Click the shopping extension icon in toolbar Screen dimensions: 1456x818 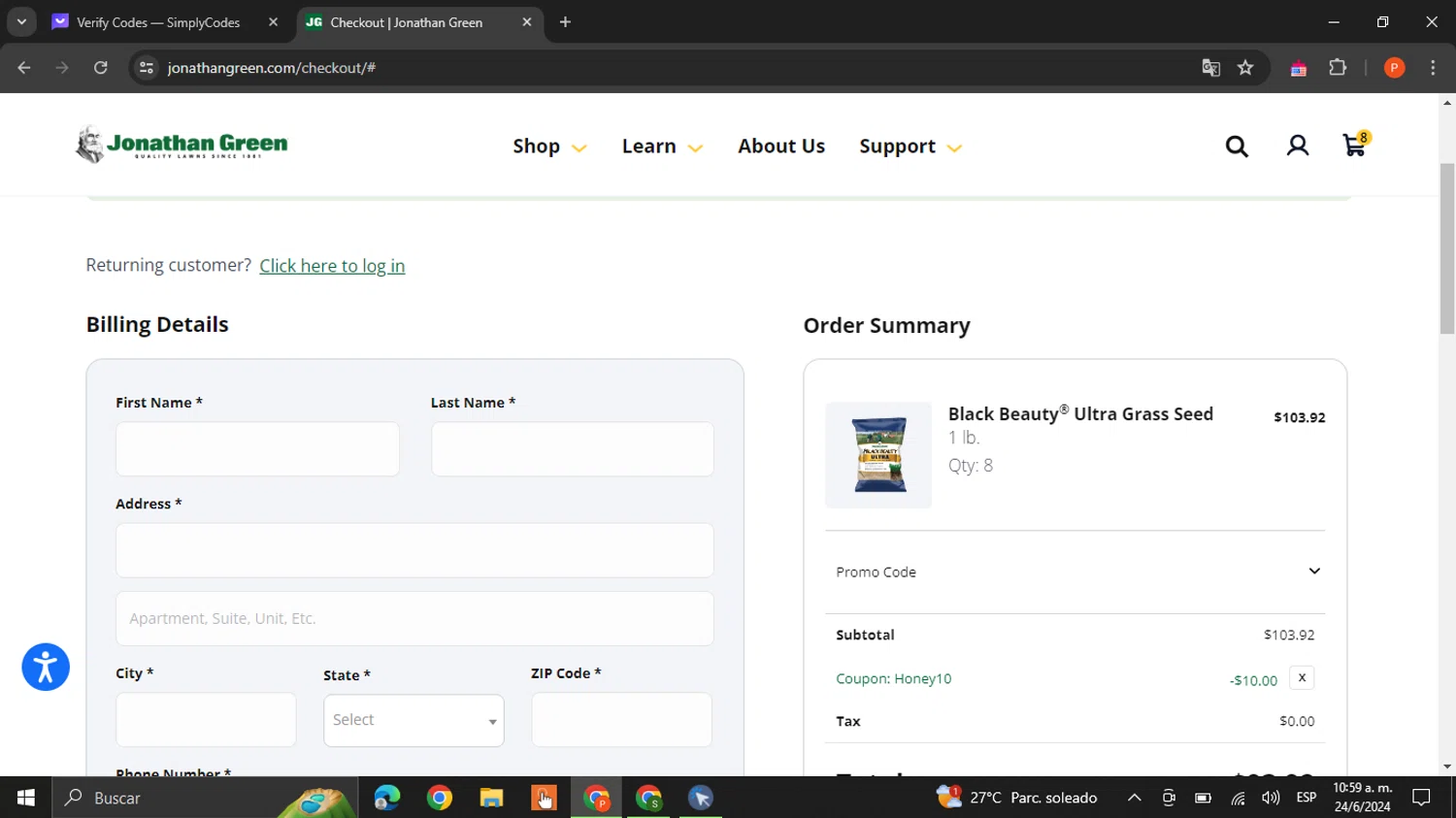(1298, 68)
